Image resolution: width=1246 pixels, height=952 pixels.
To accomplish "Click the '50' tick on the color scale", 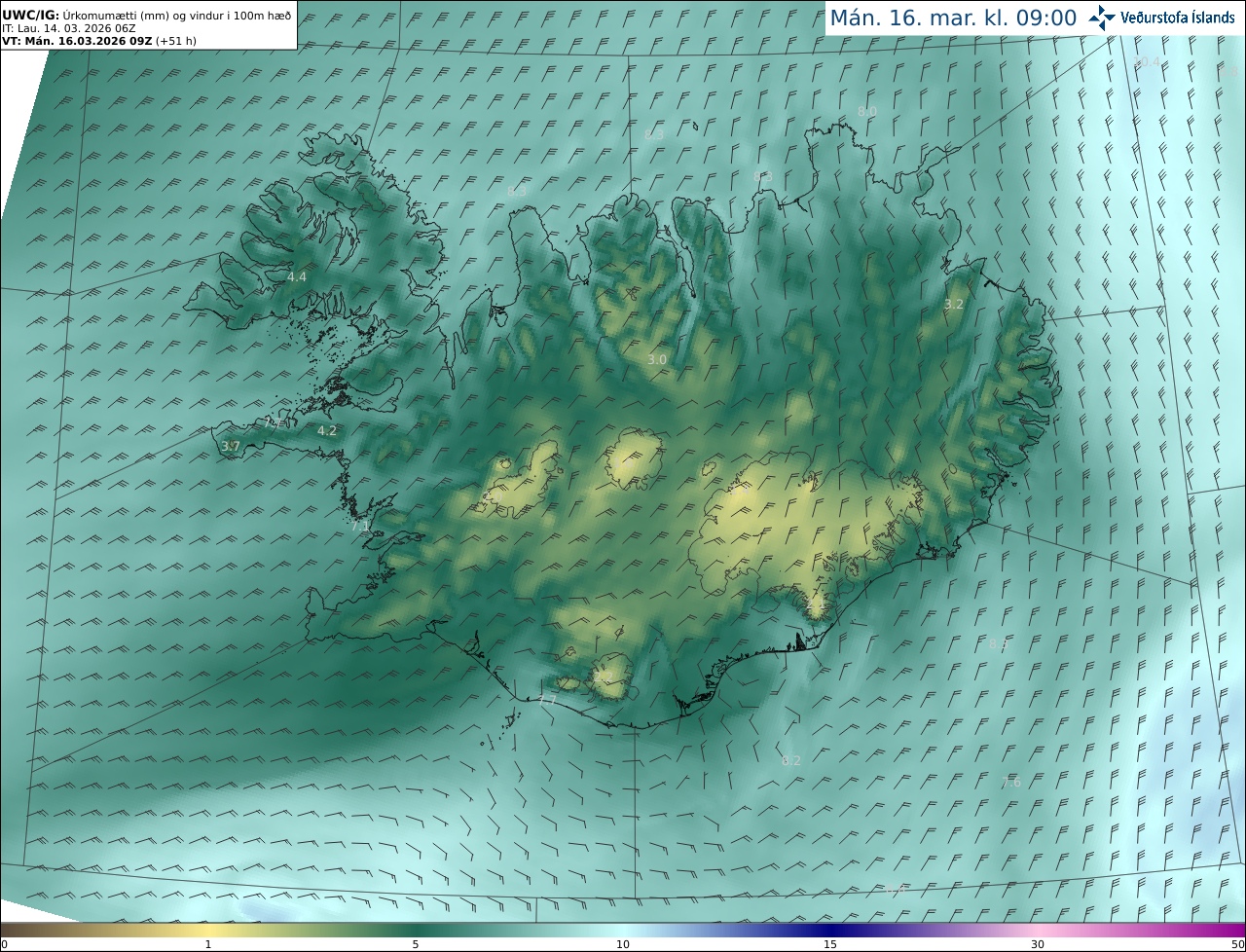I will [1236, 944].
